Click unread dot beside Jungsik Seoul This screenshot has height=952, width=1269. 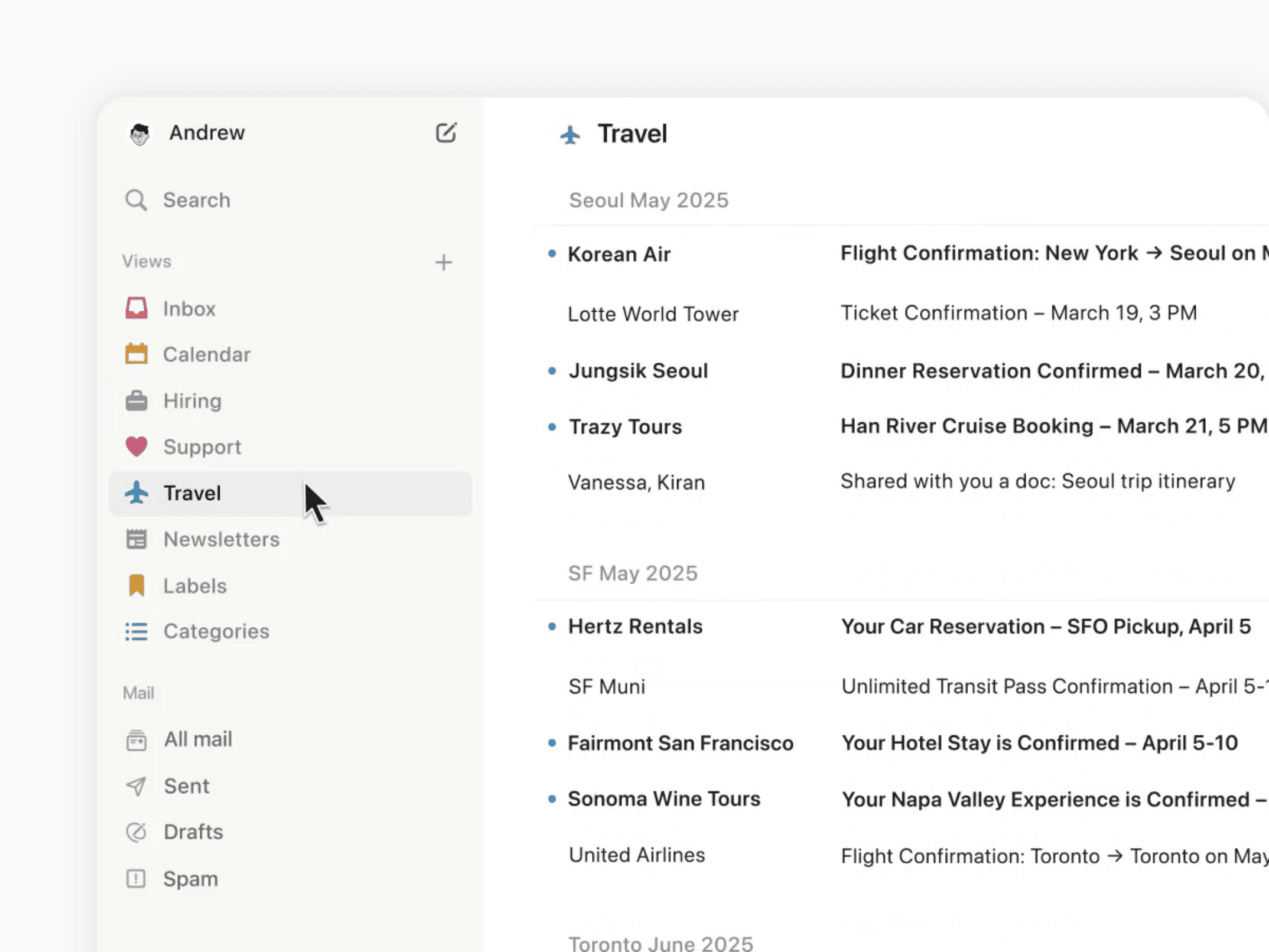coord(552,371)
